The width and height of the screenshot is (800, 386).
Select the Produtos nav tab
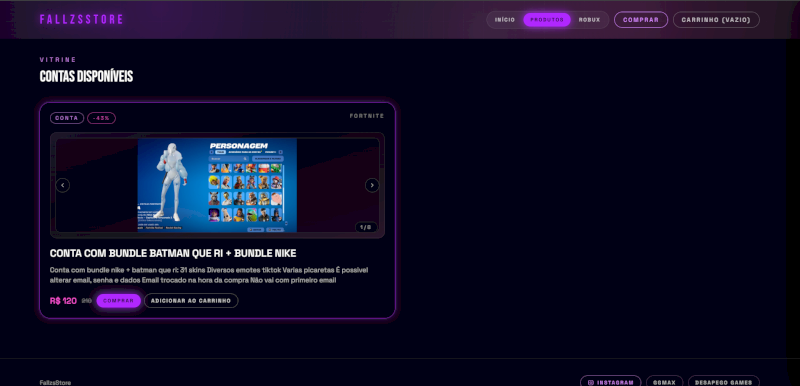tap(547, 20)
